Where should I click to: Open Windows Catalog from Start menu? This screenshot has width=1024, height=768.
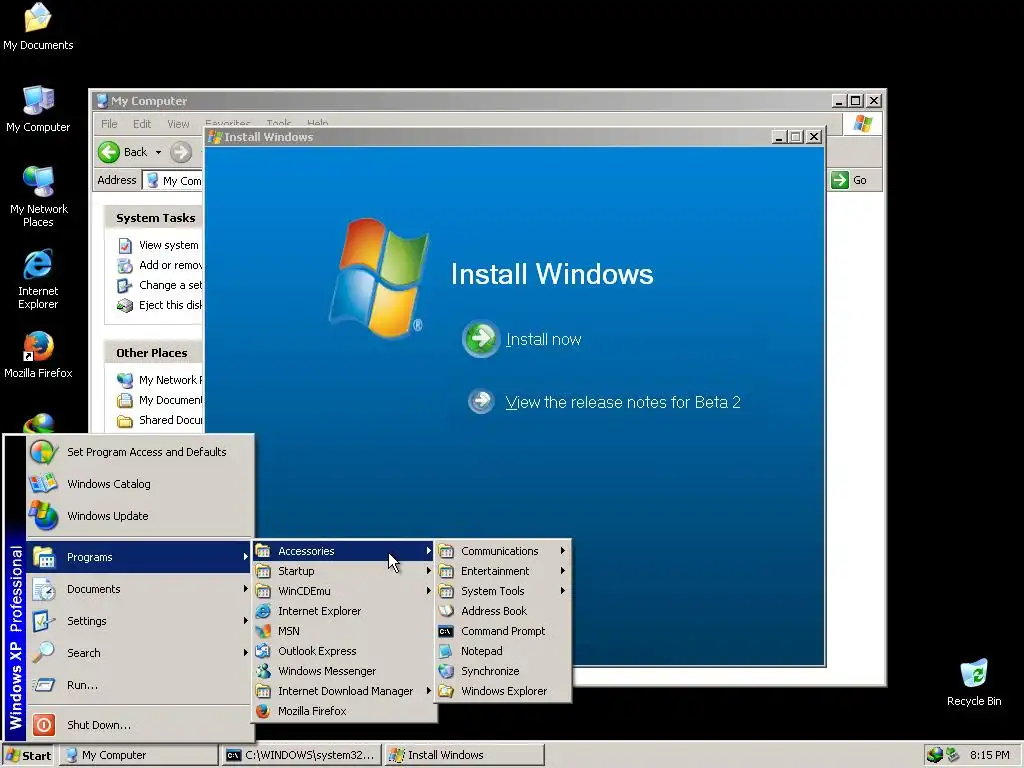coord(140,484)
